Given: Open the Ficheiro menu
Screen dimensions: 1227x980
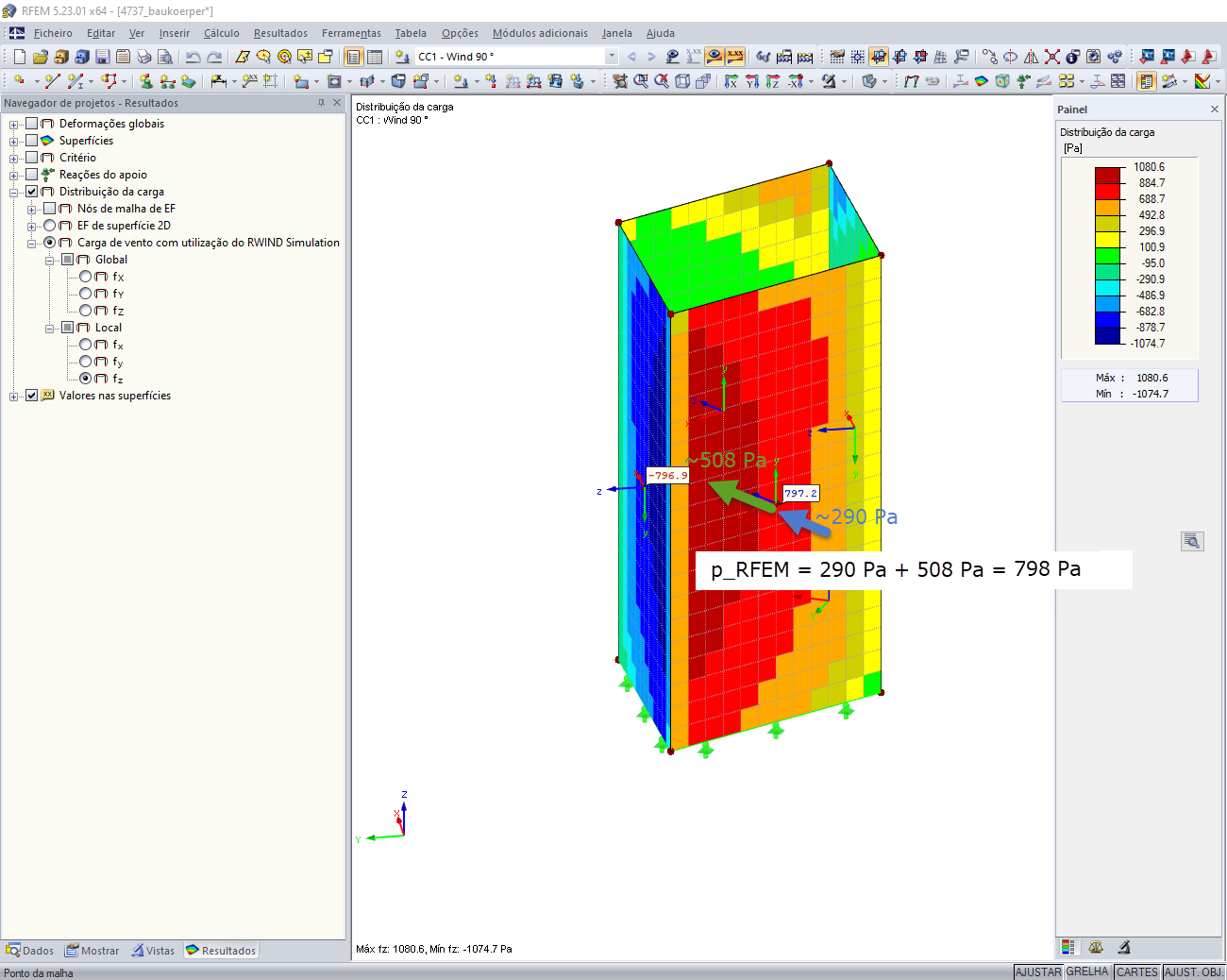Looking at the screenshot, I should click(x=53, y=33).
